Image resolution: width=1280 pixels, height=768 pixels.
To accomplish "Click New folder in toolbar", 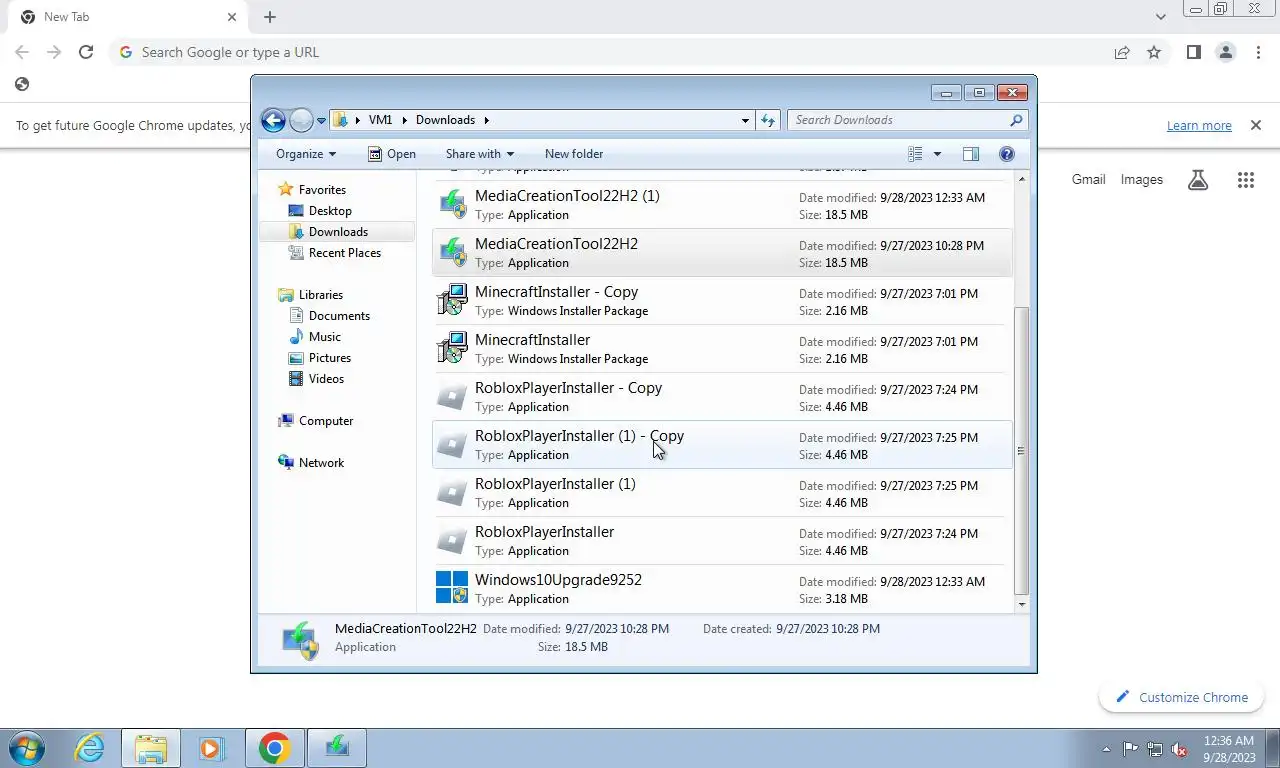I will click(574, 154).
